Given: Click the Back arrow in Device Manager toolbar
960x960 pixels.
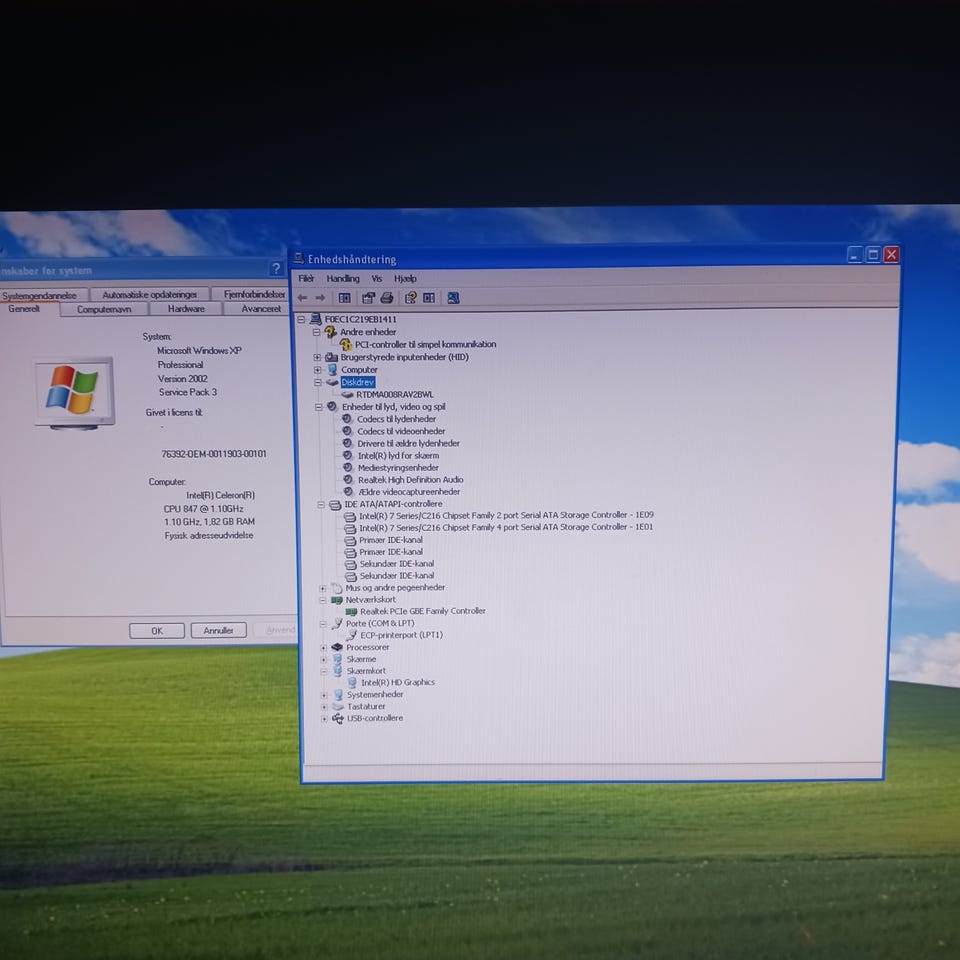Looking at the screenshot, I should click(x=302, y=298).
